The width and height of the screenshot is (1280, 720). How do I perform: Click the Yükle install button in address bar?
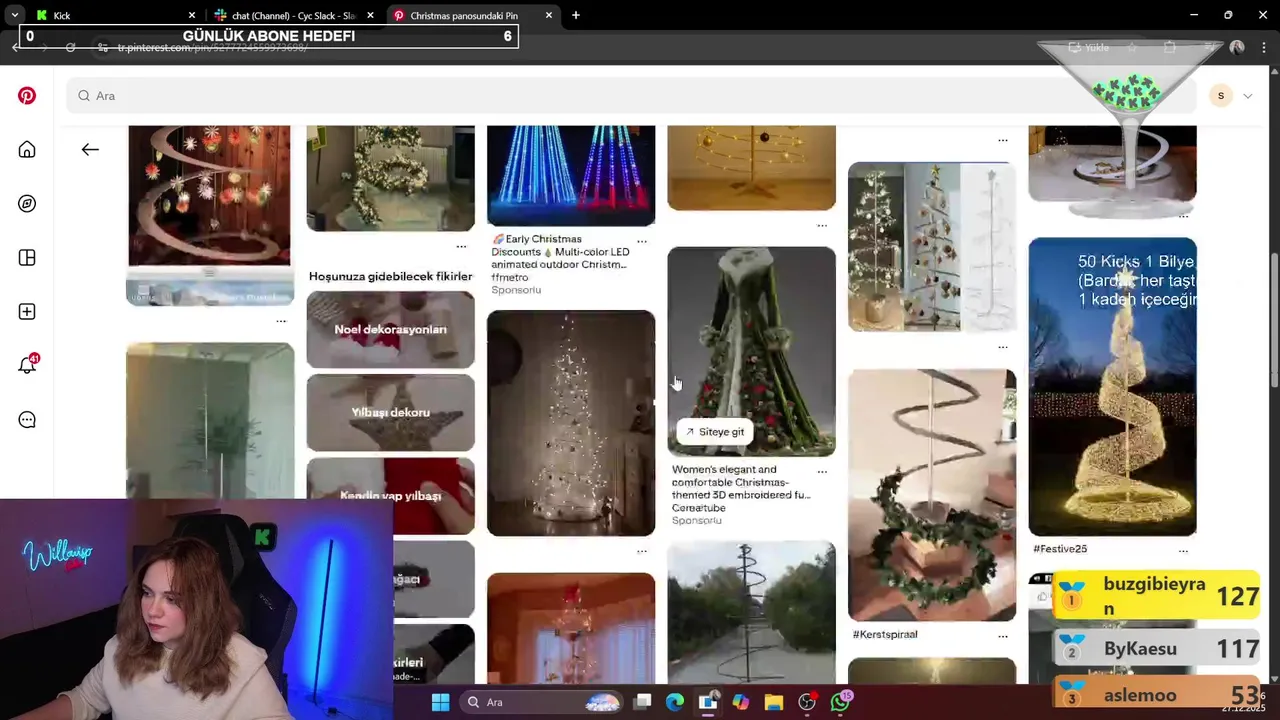pos(1089,47)
